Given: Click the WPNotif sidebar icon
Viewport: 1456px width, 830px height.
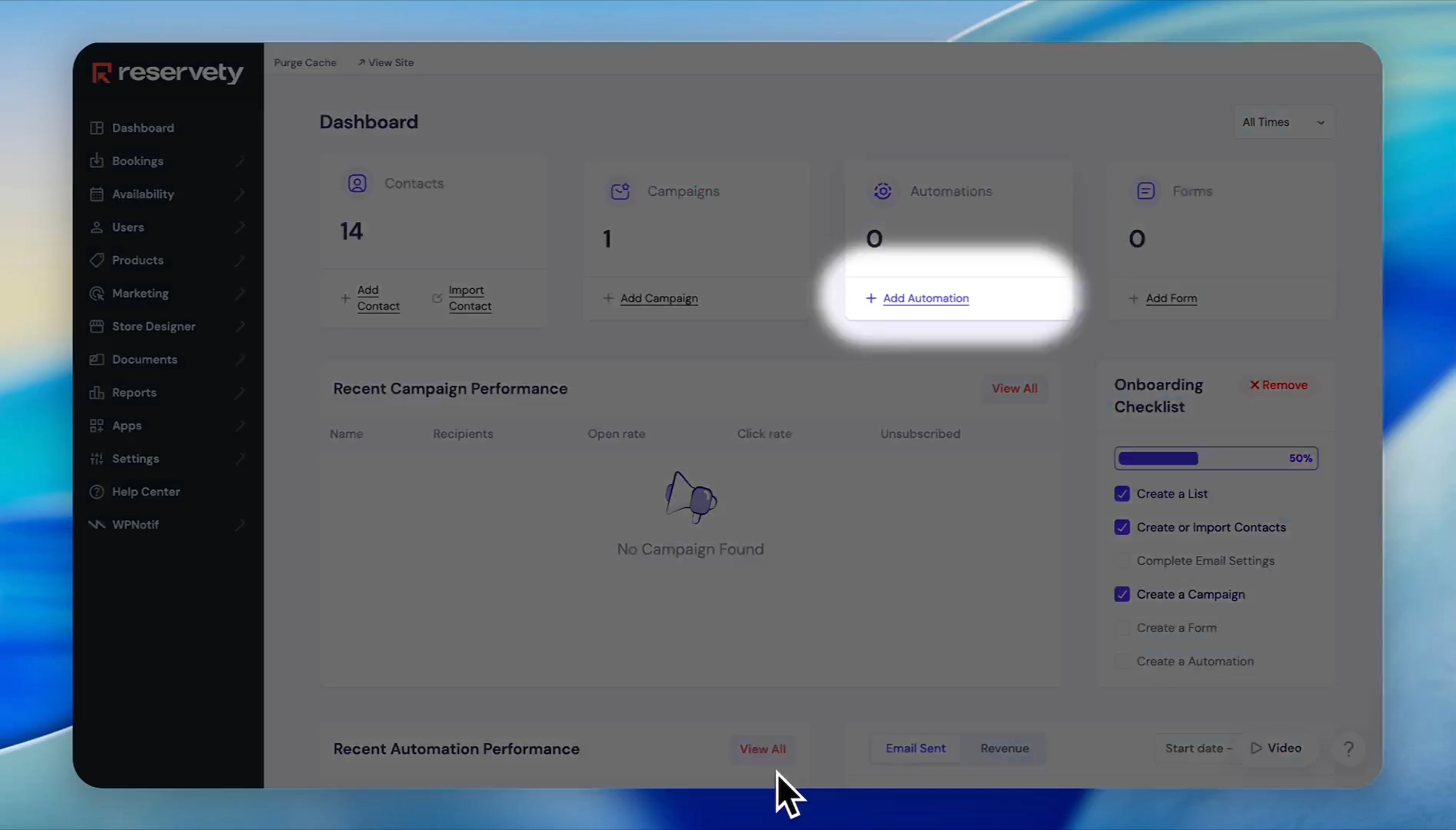Looking at the screenshot, I should pos(96,524).
